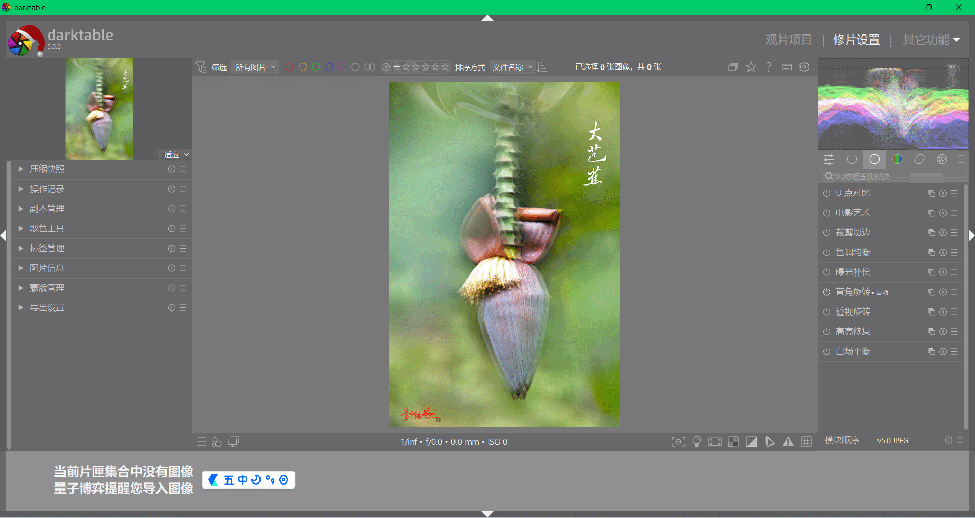Open the 所有图片 filter dropdown

point(256,67)
